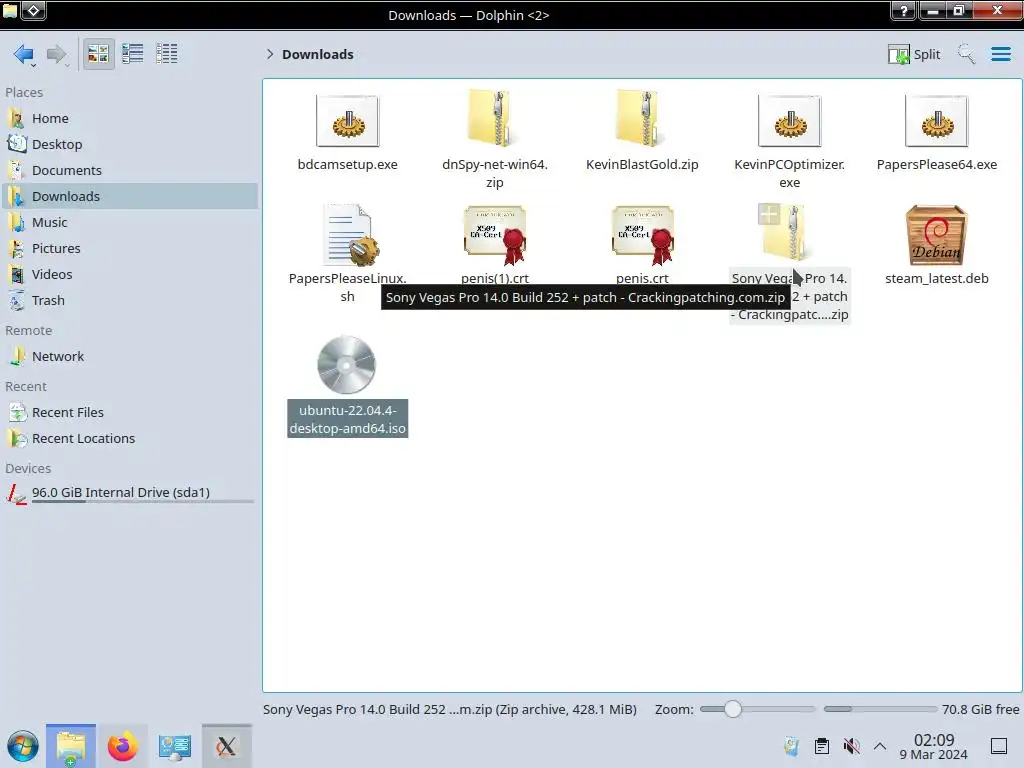The width and height of the screenshot is (1024, 768).
Task: Select penis(1).crt certificate icon
Action: coord(495,234)
